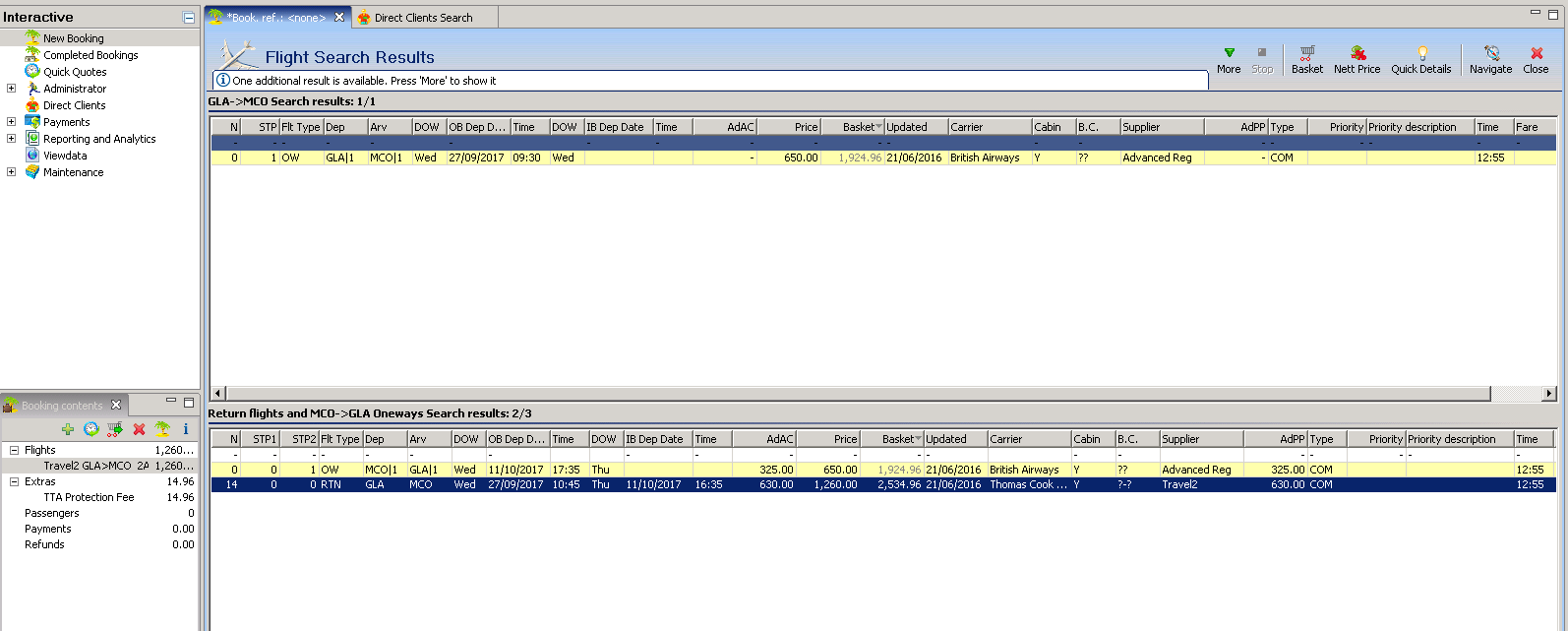
Task: Collapse the Flights group
Action: tap(15, 450)
